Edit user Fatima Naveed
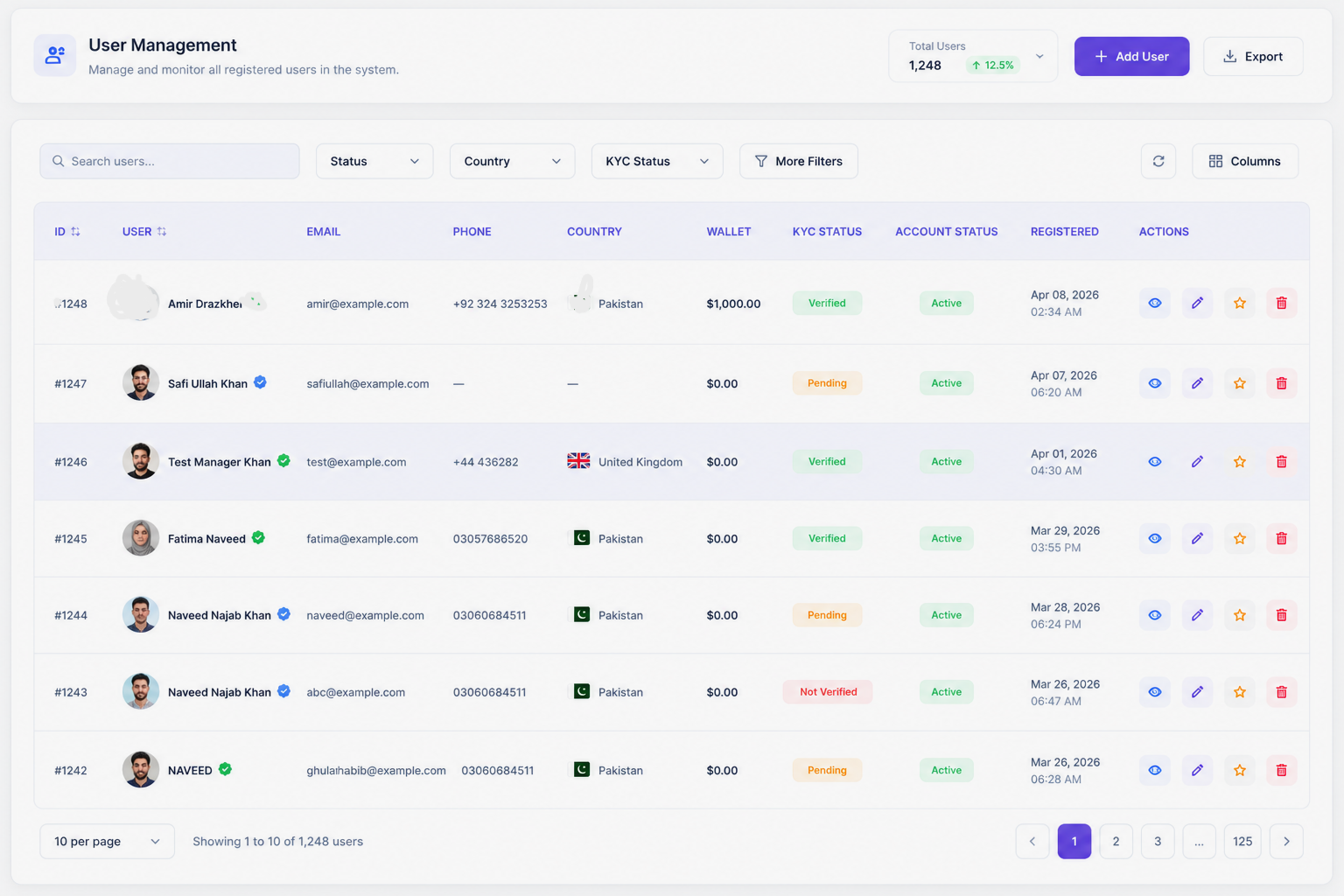Screen dimensions: 1344x896 click(1197, 539)
